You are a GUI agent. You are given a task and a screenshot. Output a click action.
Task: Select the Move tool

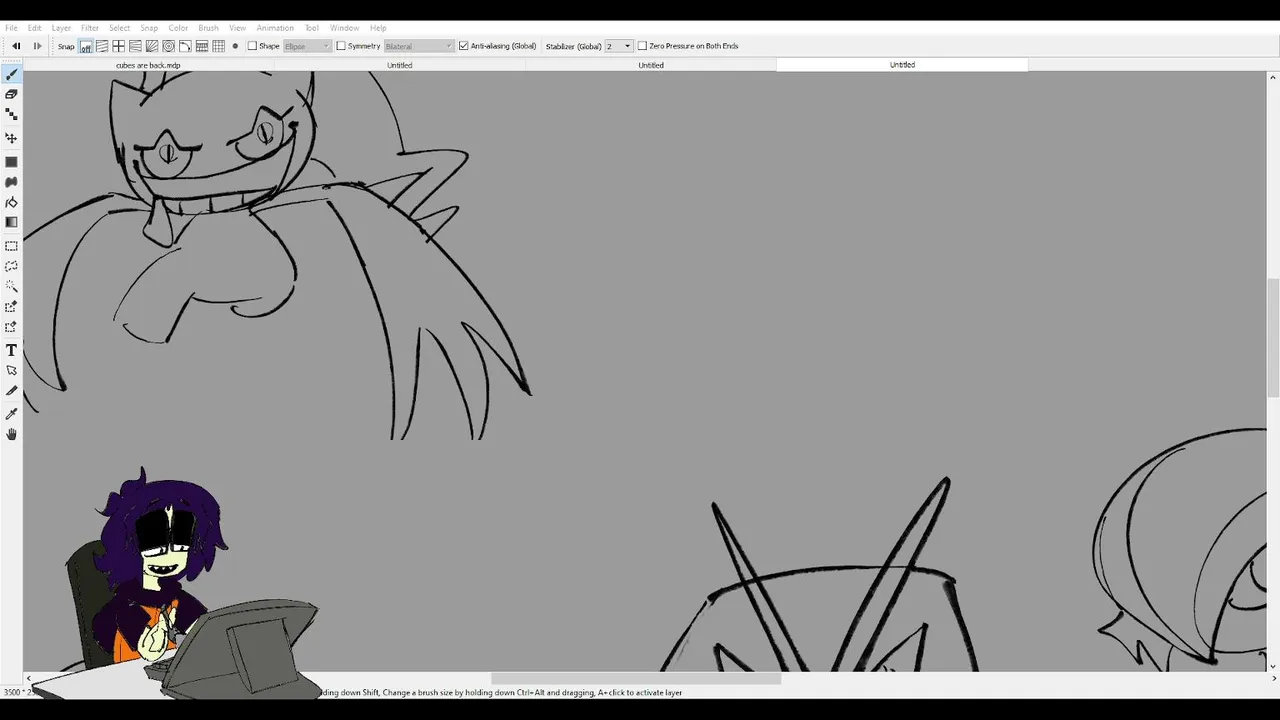(11, 138)
